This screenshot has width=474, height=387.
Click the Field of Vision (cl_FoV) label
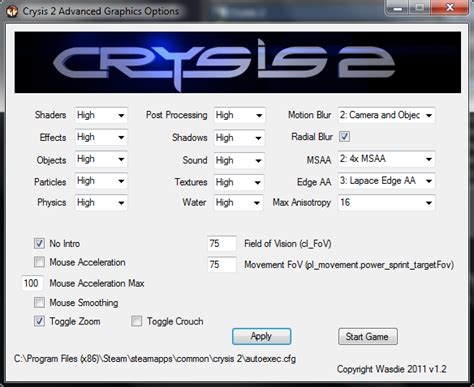[288, 244]
